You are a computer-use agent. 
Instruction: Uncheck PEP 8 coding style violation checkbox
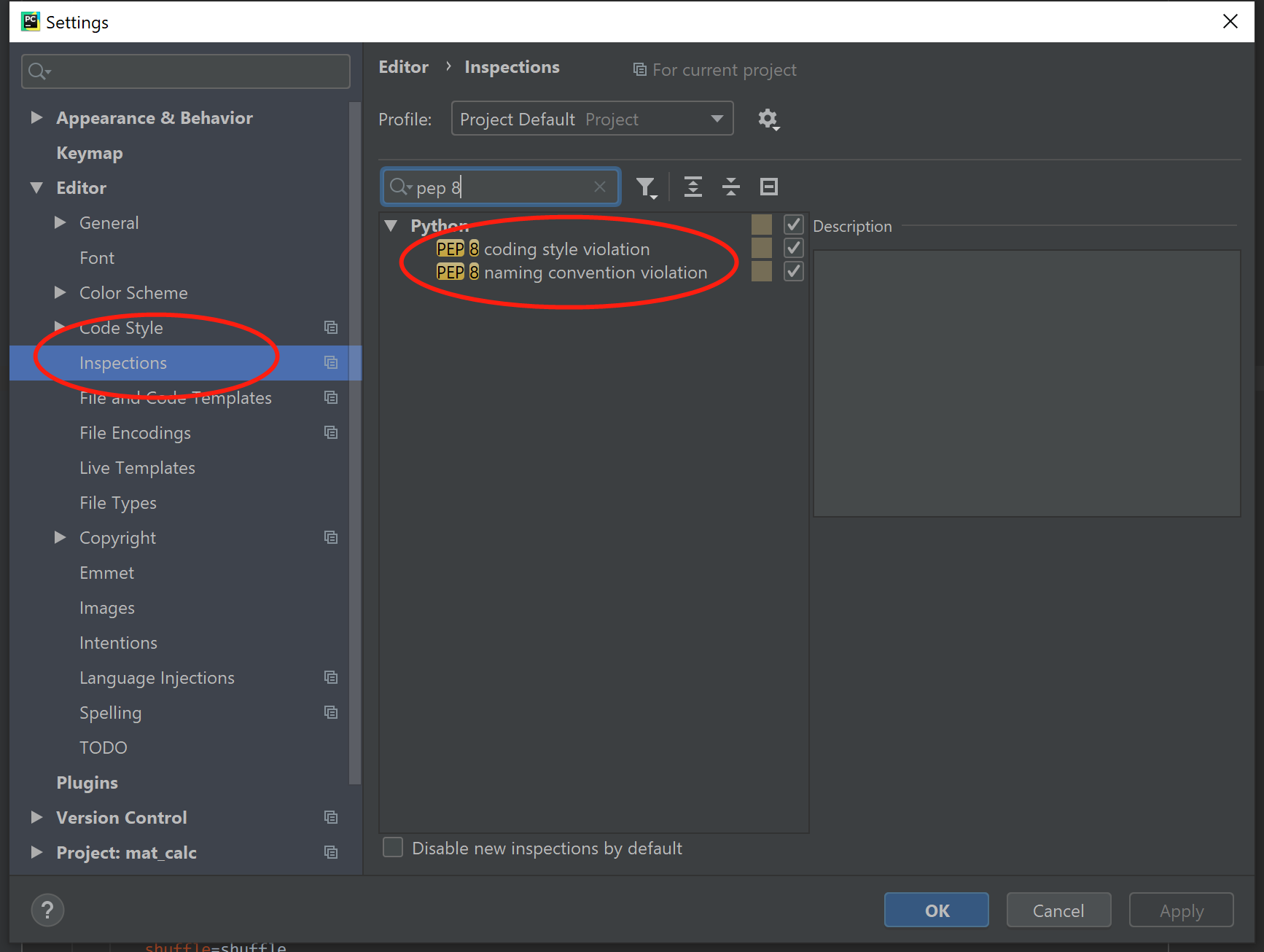point(793,249)
